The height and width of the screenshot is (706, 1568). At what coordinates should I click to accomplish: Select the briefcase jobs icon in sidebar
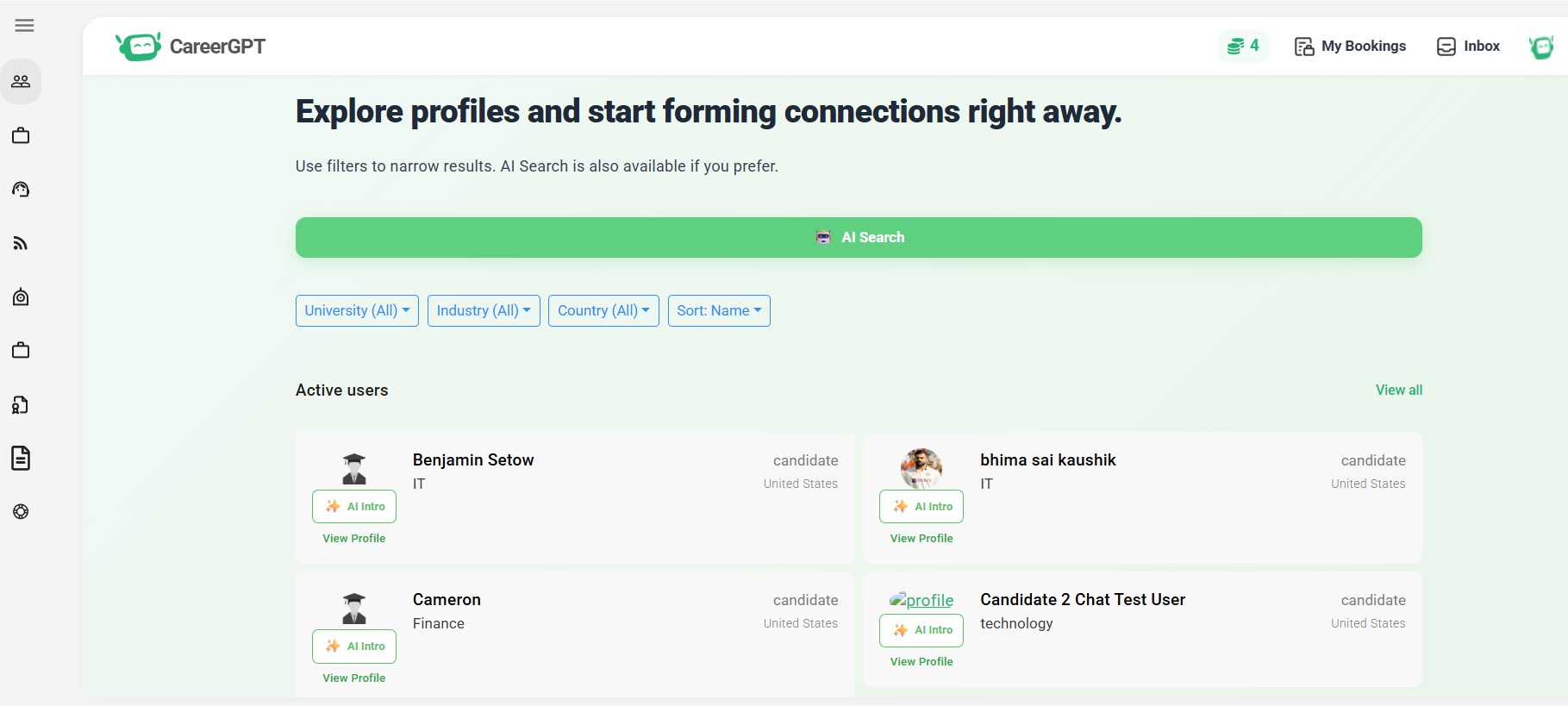click(21, 135)
